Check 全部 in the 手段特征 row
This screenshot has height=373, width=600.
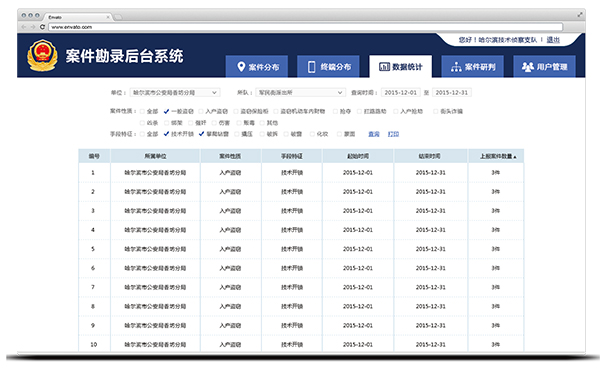142,134
